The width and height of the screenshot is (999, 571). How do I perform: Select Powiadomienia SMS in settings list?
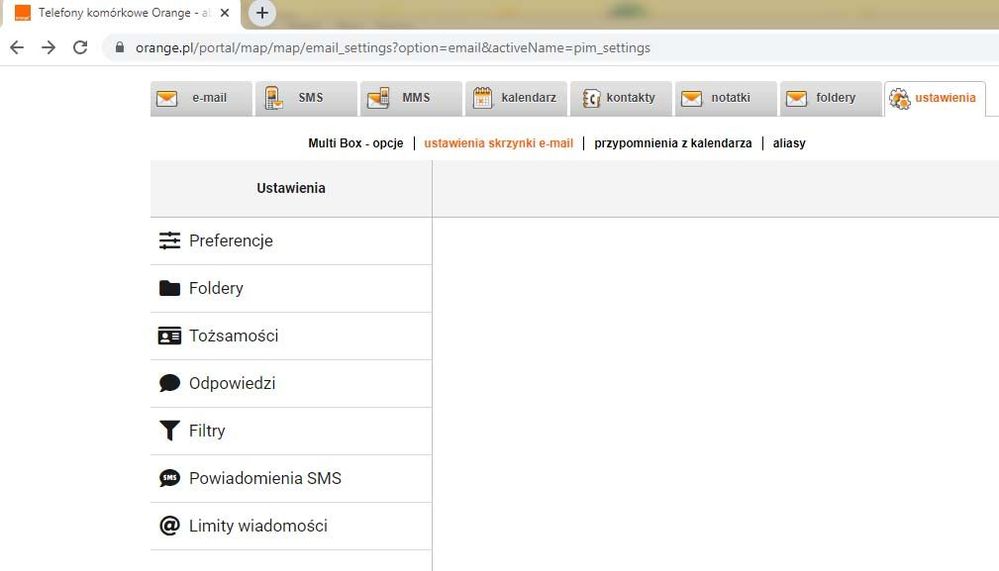(x=291, y=479)
